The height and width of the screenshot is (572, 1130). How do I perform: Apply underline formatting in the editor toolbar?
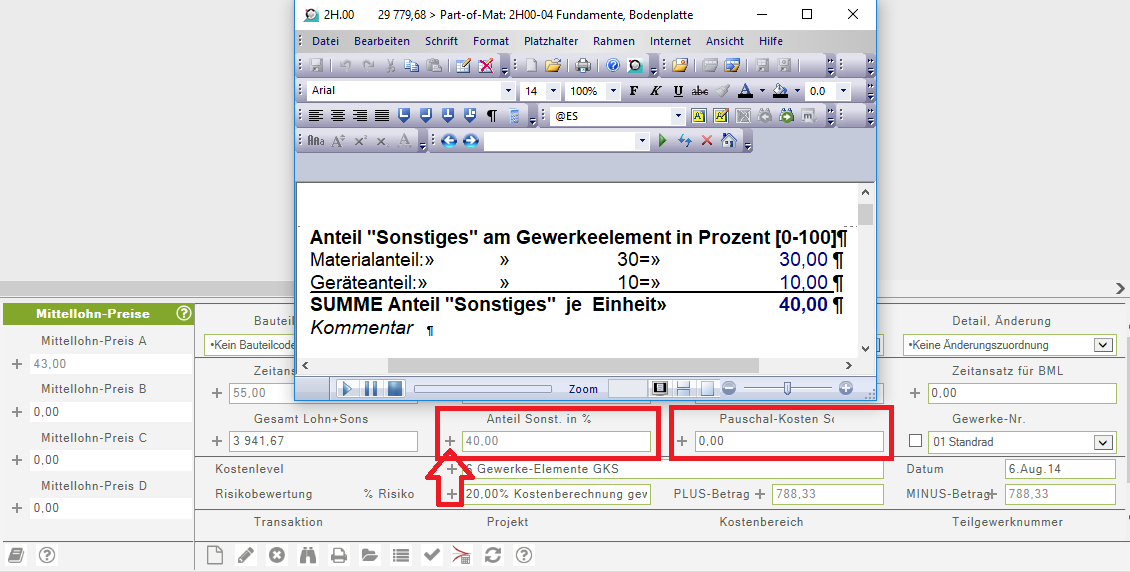pos(678,91)
